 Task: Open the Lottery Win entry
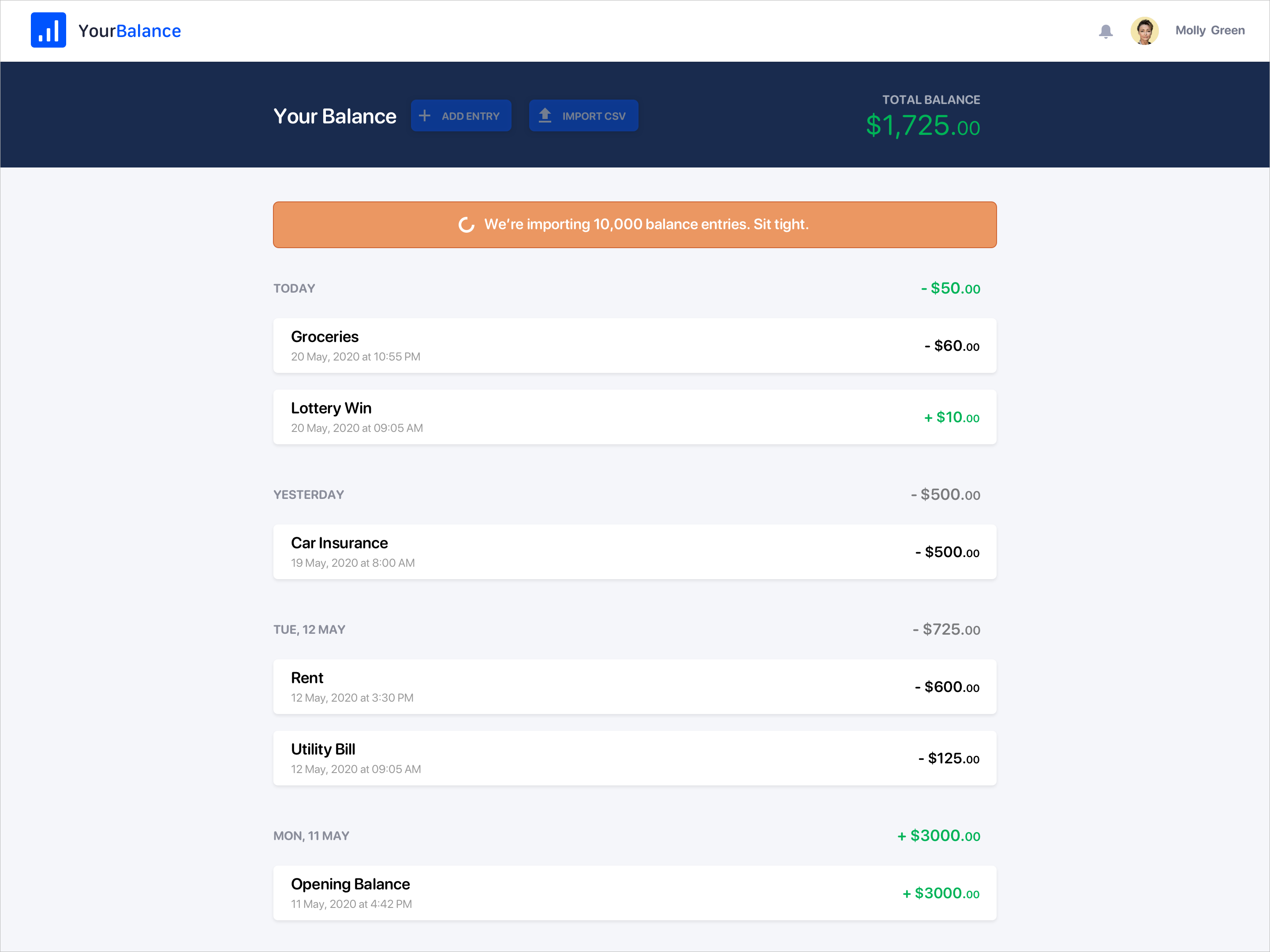click(635, 417)
